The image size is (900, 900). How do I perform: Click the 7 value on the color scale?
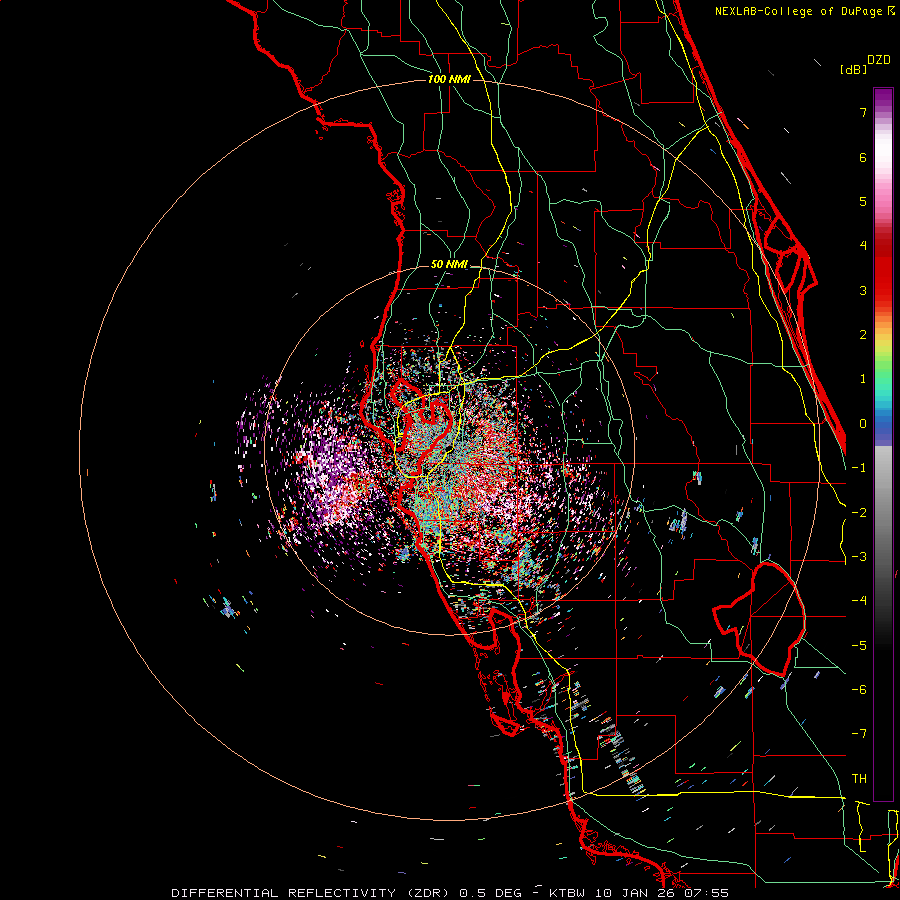point(863,112)
